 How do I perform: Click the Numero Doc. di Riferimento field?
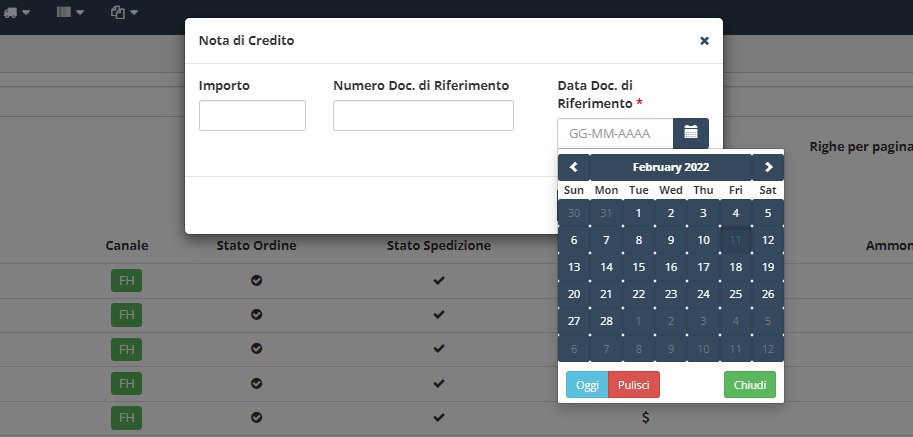[x=423, y=116]
